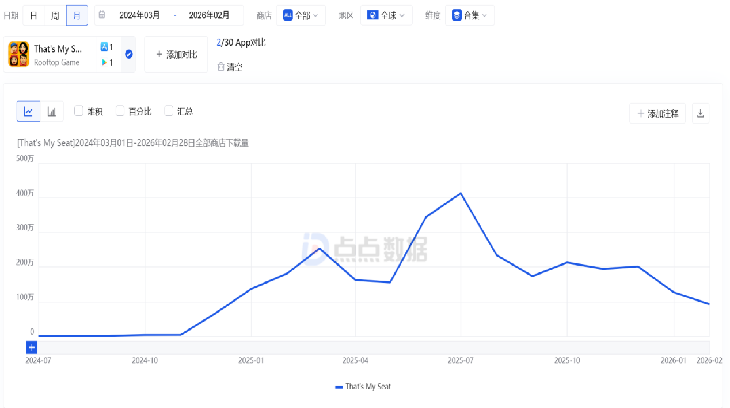Select the 日 daily granularity tab
The height and width of the screenshot is (408, 730).
[33, 15]
